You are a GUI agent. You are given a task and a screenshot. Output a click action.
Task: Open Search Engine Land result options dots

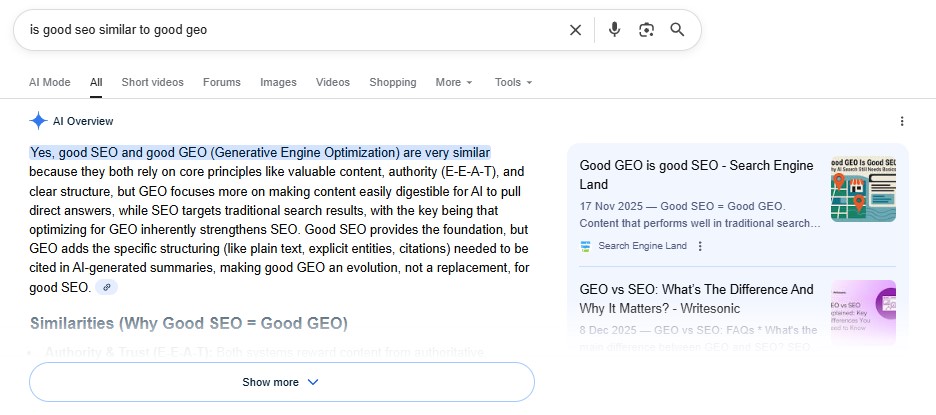pos(700,246)
